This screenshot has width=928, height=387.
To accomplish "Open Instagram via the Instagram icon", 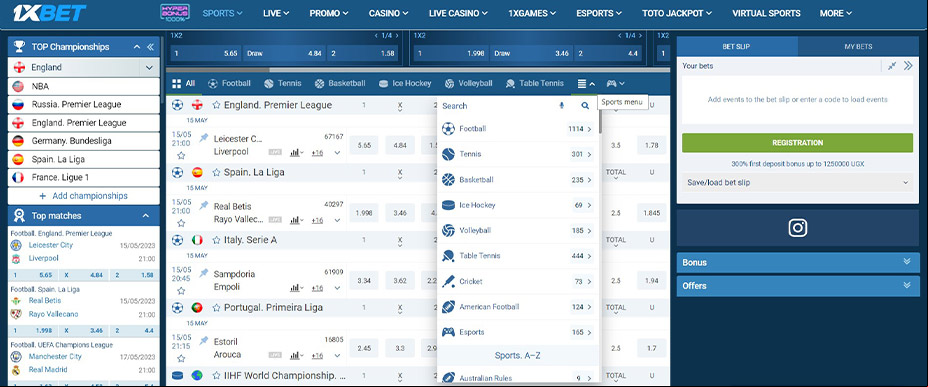I will tap(798, 228).
